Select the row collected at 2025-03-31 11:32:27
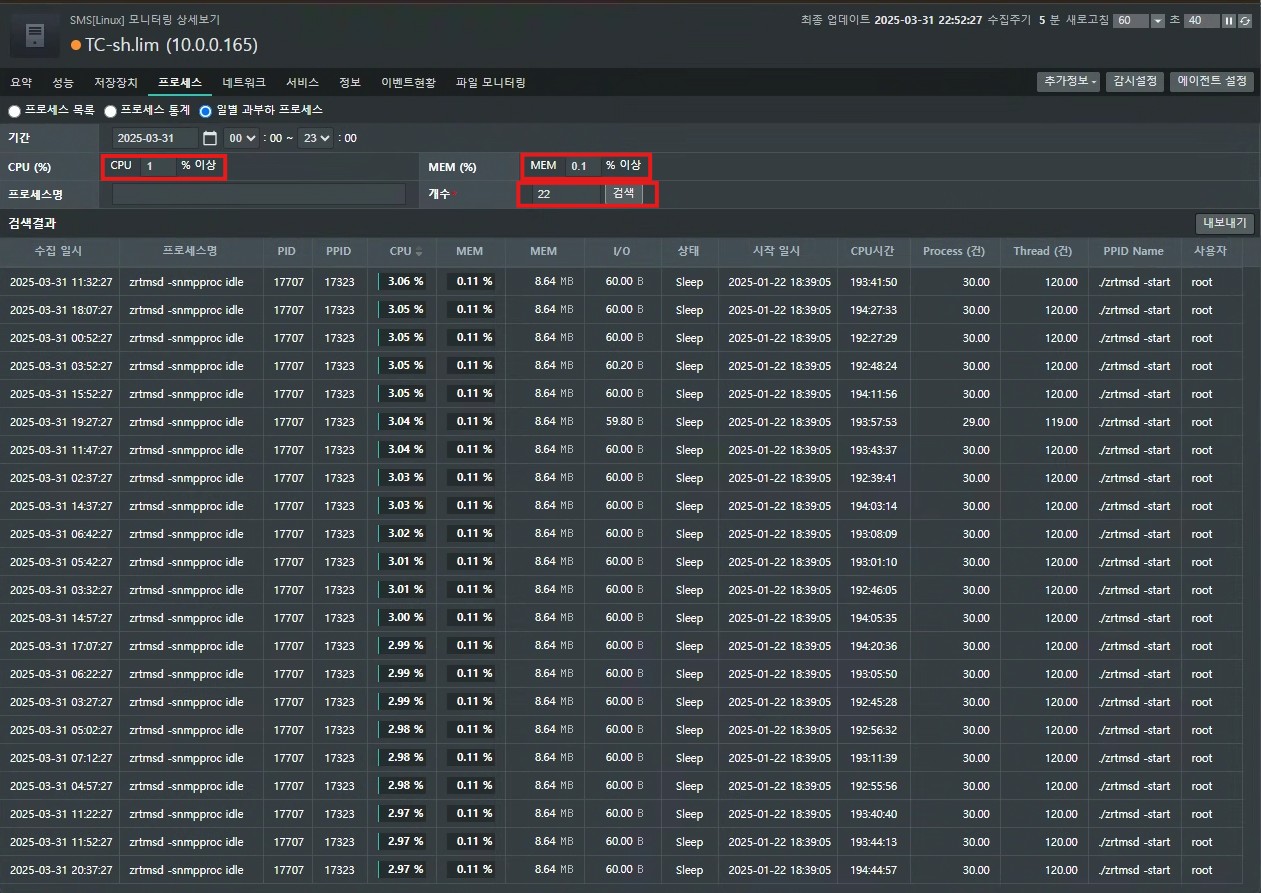The image size is (1261, 893). point(621,282)
